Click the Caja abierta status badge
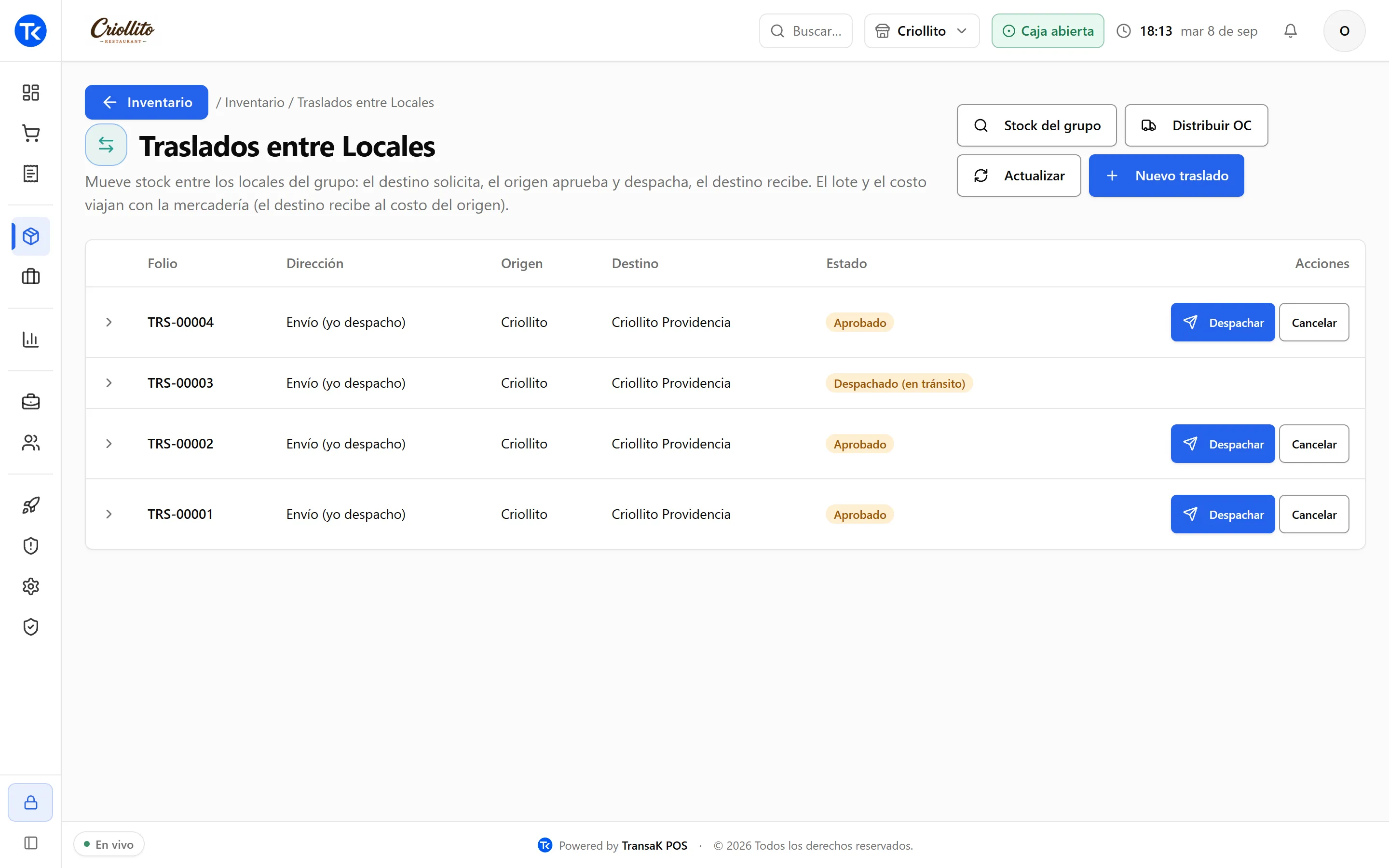The height and width of the screenshot is (868, 1389). 1048,31
